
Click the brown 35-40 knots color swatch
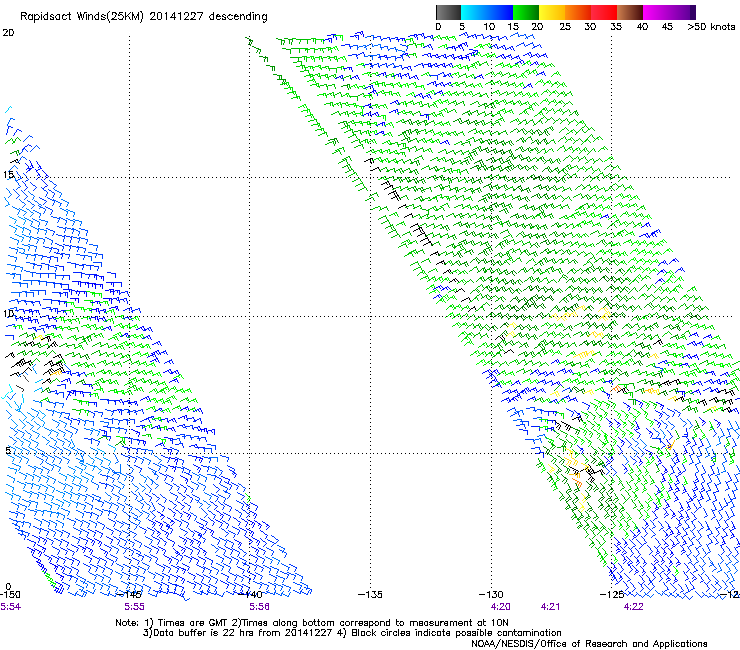(630, 12)
